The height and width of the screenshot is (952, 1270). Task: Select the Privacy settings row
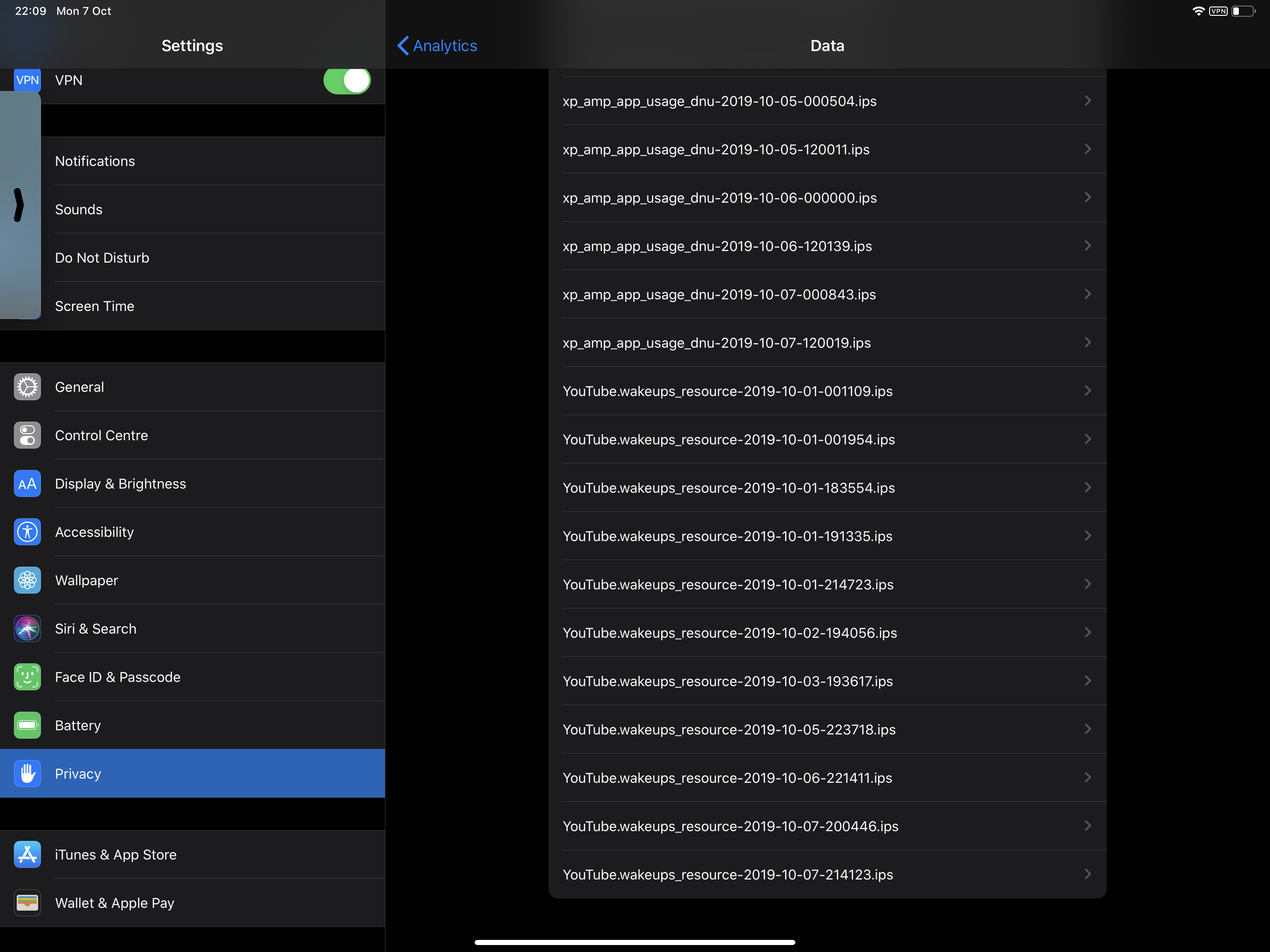pyautogui.click(x=192, y=773)
